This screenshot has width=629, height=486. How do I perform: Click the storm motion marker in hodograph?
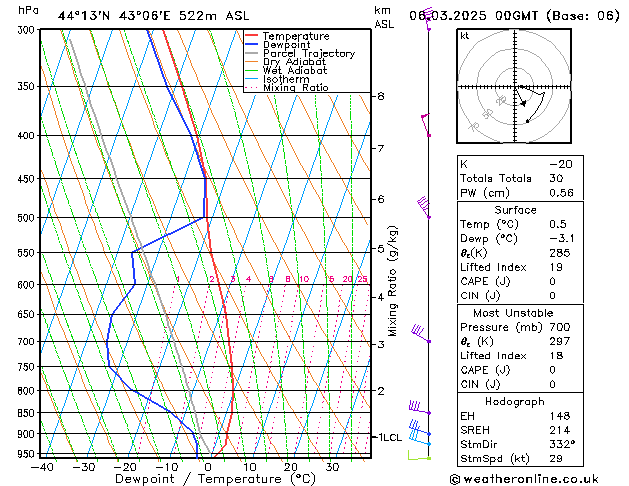(x=523, y=103)
